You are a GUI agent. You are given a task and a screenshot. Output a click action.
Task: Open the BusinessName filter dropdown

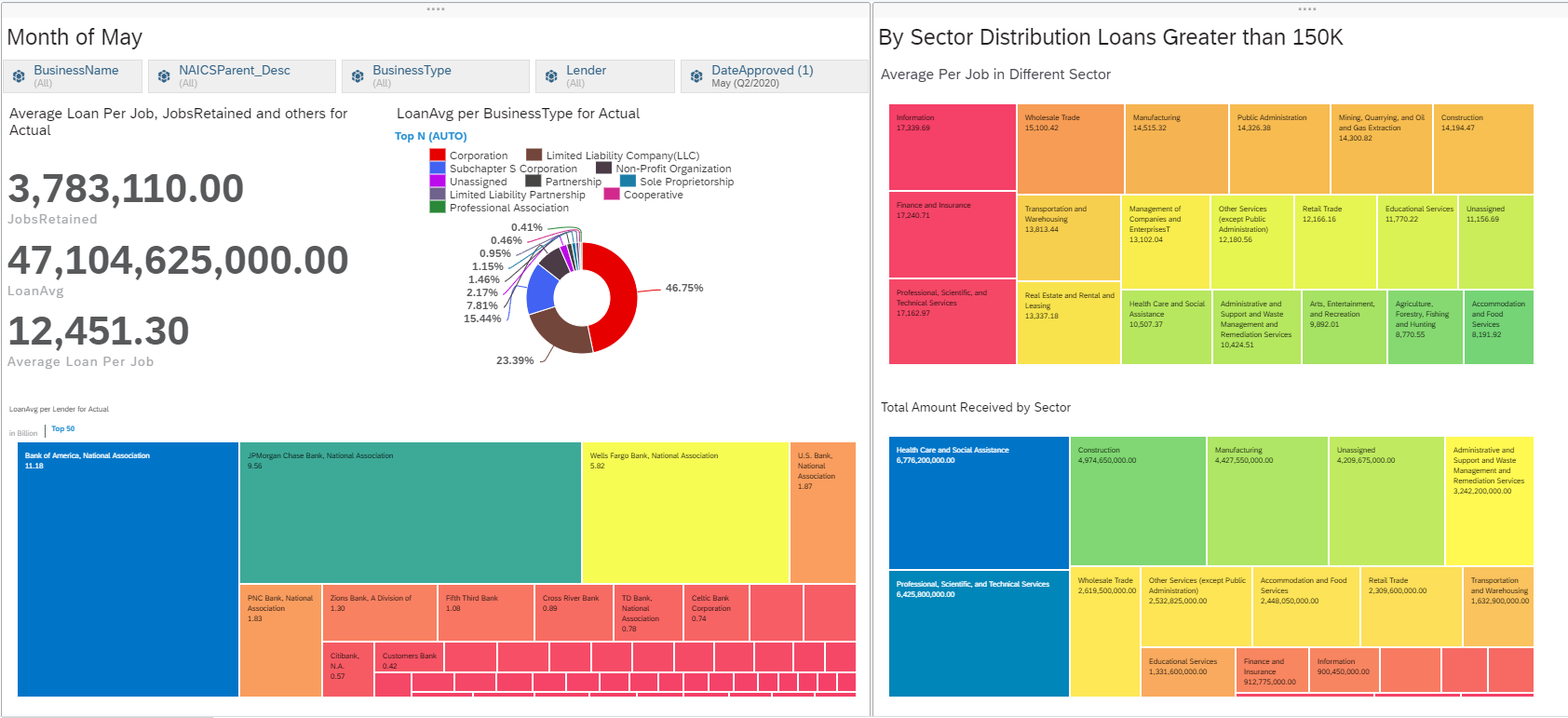(73, 76)
